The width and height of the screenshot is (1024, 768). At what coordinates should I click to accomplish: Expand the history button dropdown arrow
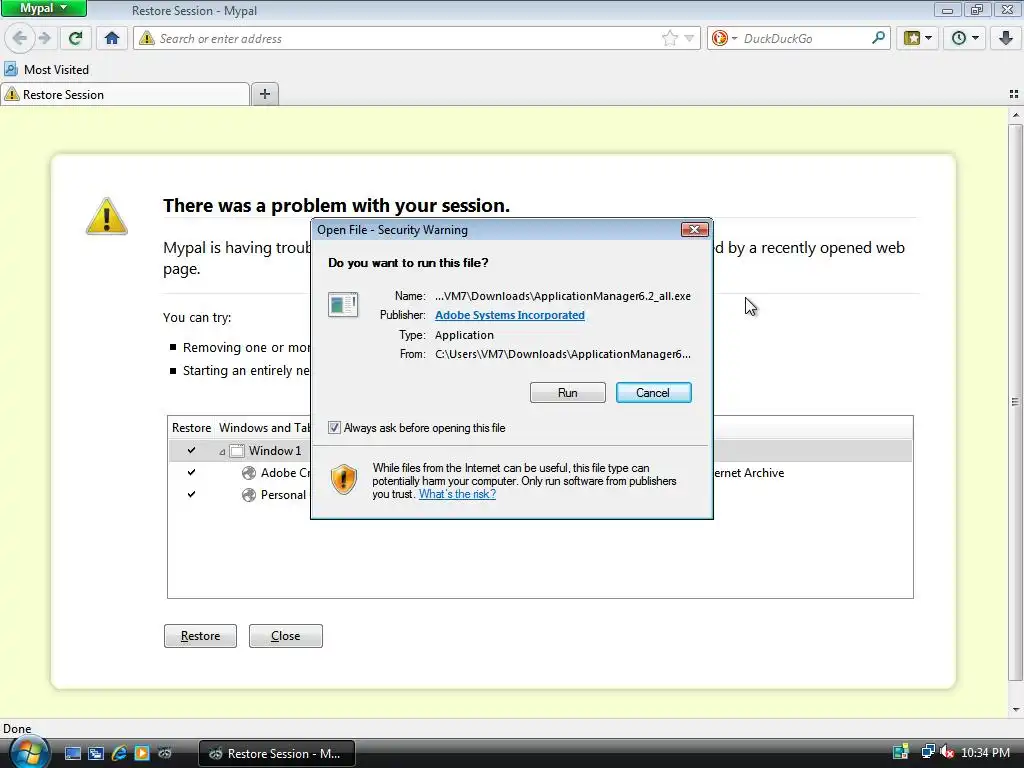coord(975,39)
